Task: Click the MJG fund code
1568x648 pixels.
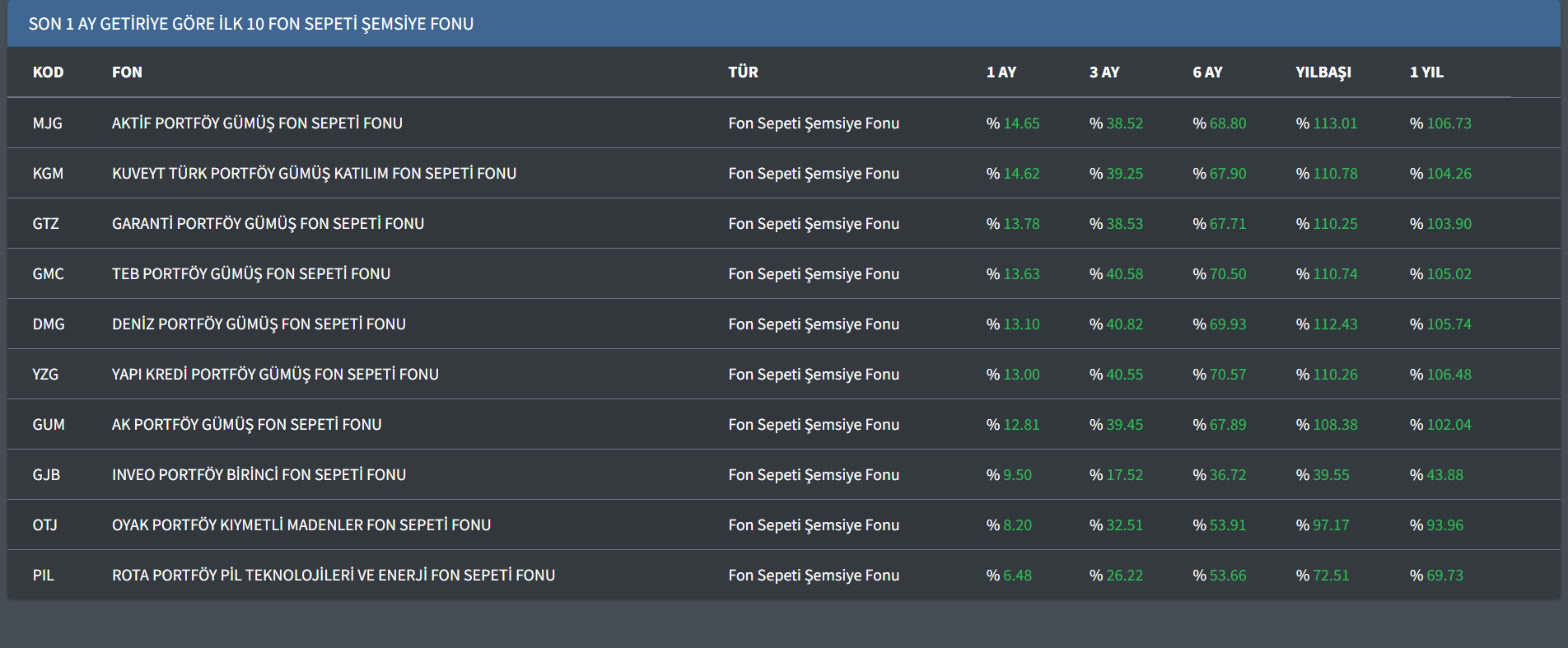Action: 47,124
